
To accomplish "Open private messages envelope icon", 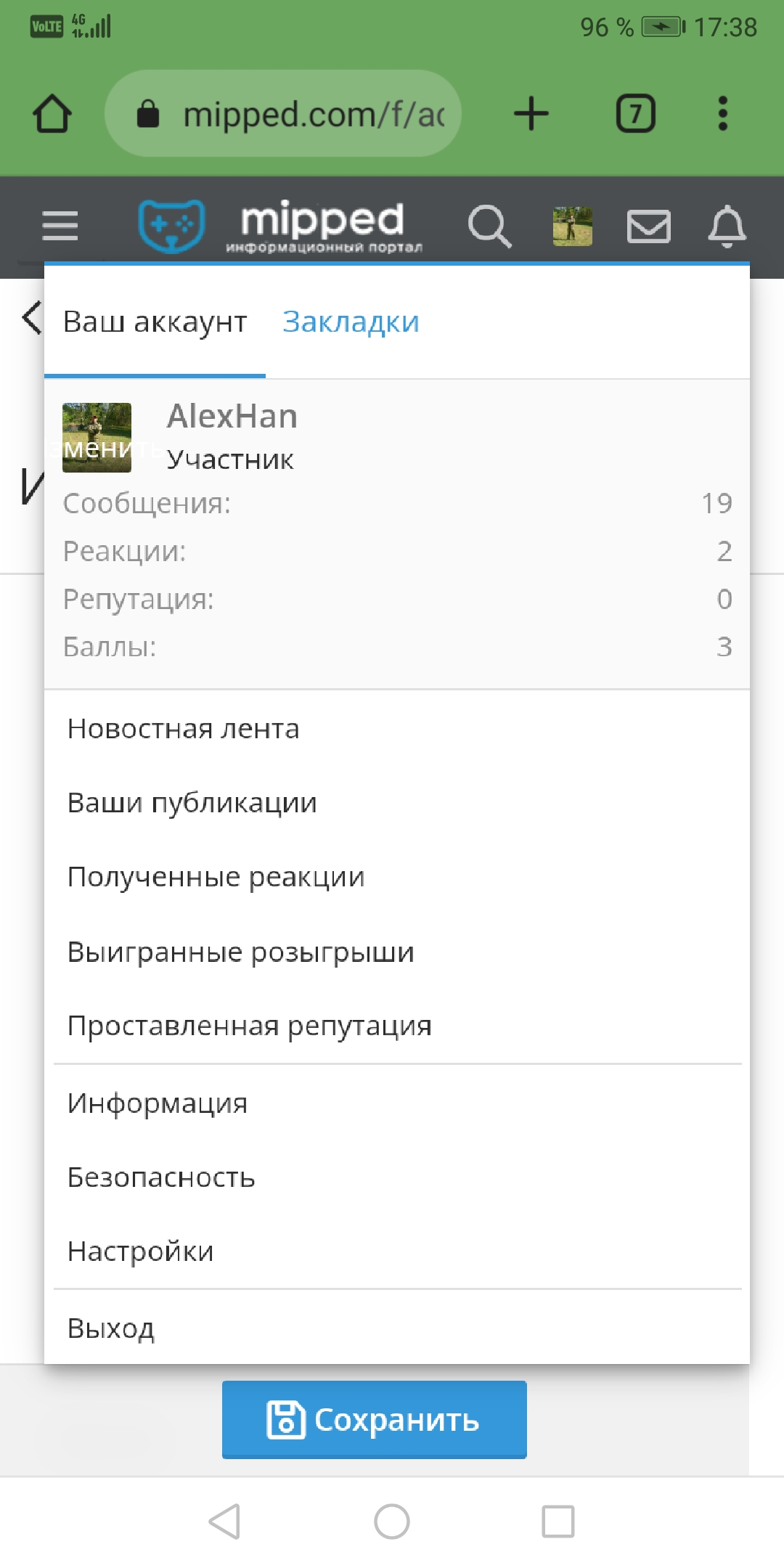I will click(x=648, y=226).
